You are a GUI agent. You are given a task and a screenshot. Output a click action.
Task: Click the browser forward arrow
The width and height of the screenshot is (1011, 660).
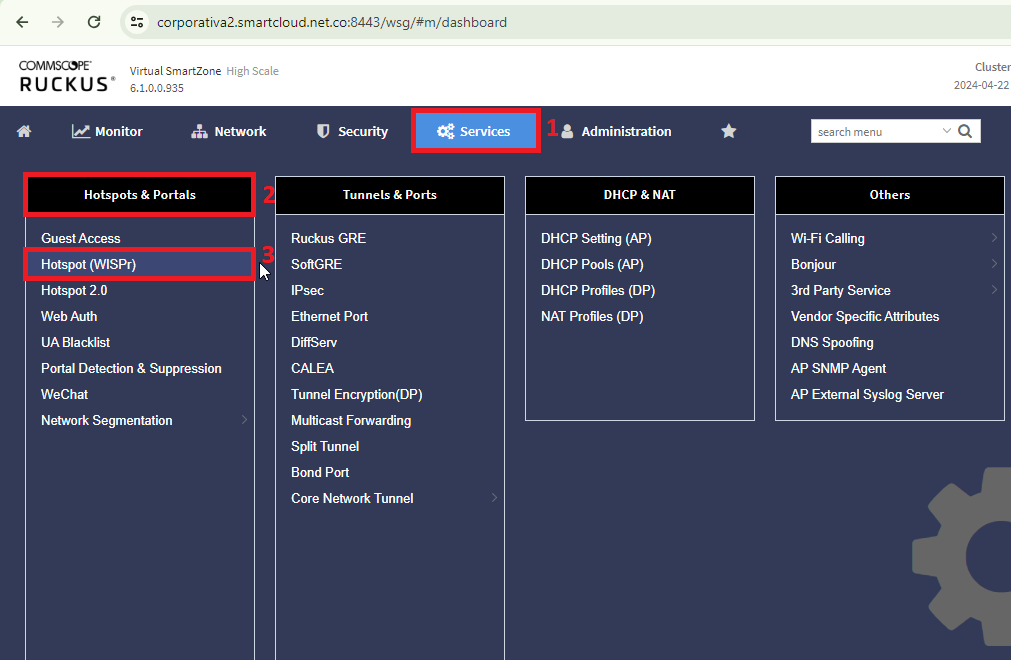pos(58,22)
